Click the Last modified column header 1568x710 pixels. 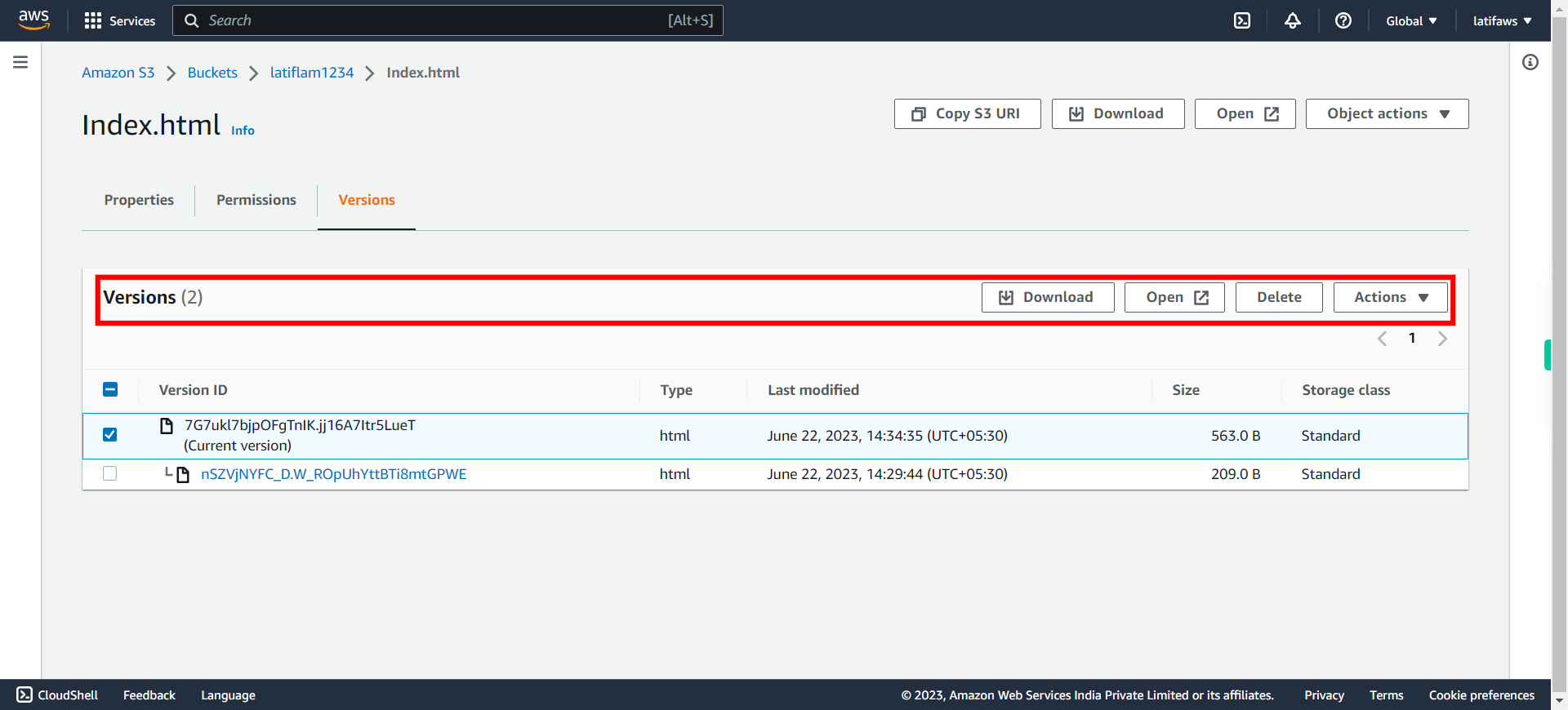point(813,390)
